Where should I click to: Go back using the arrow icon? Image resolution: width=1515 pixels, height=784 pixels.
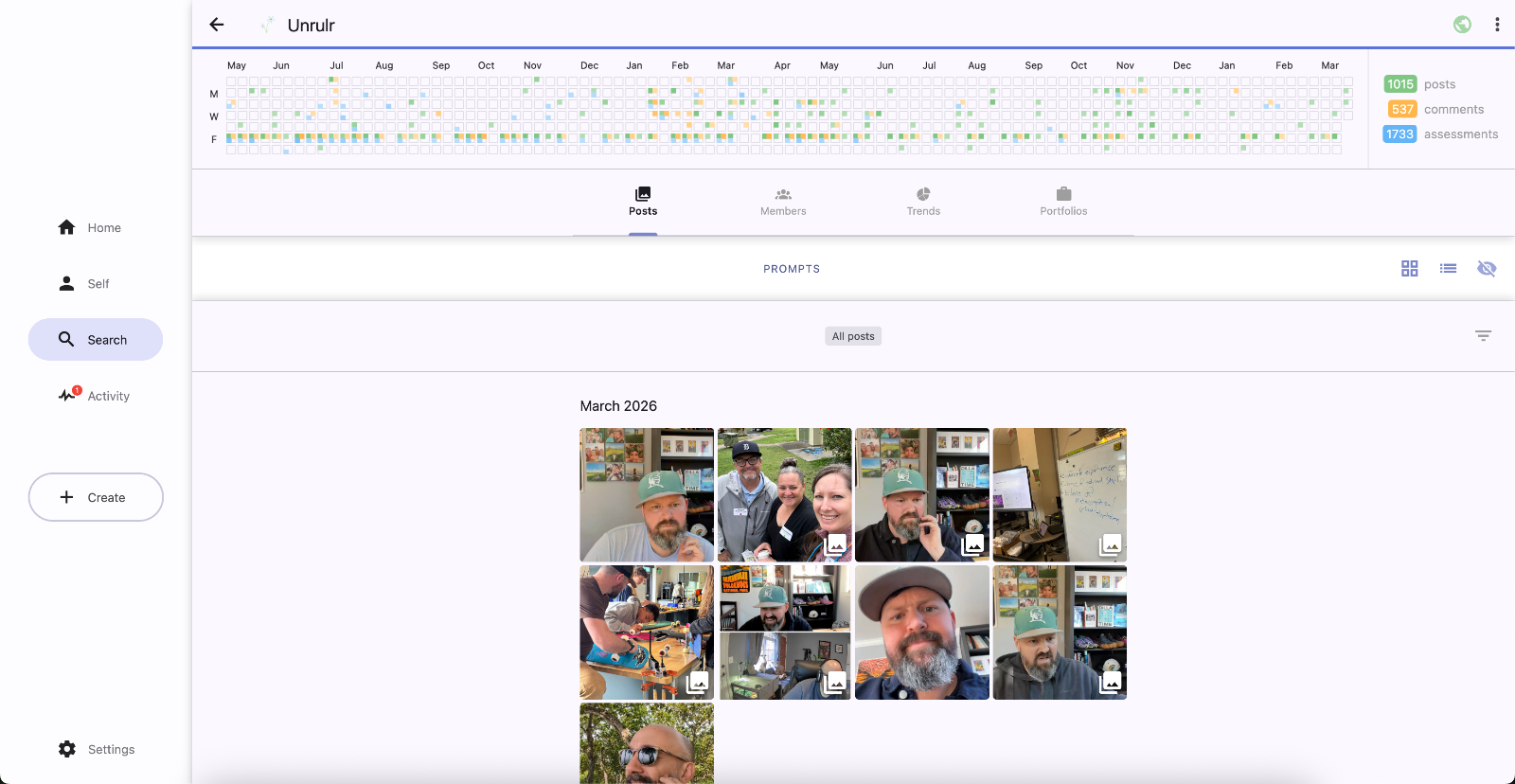[217, 25]
